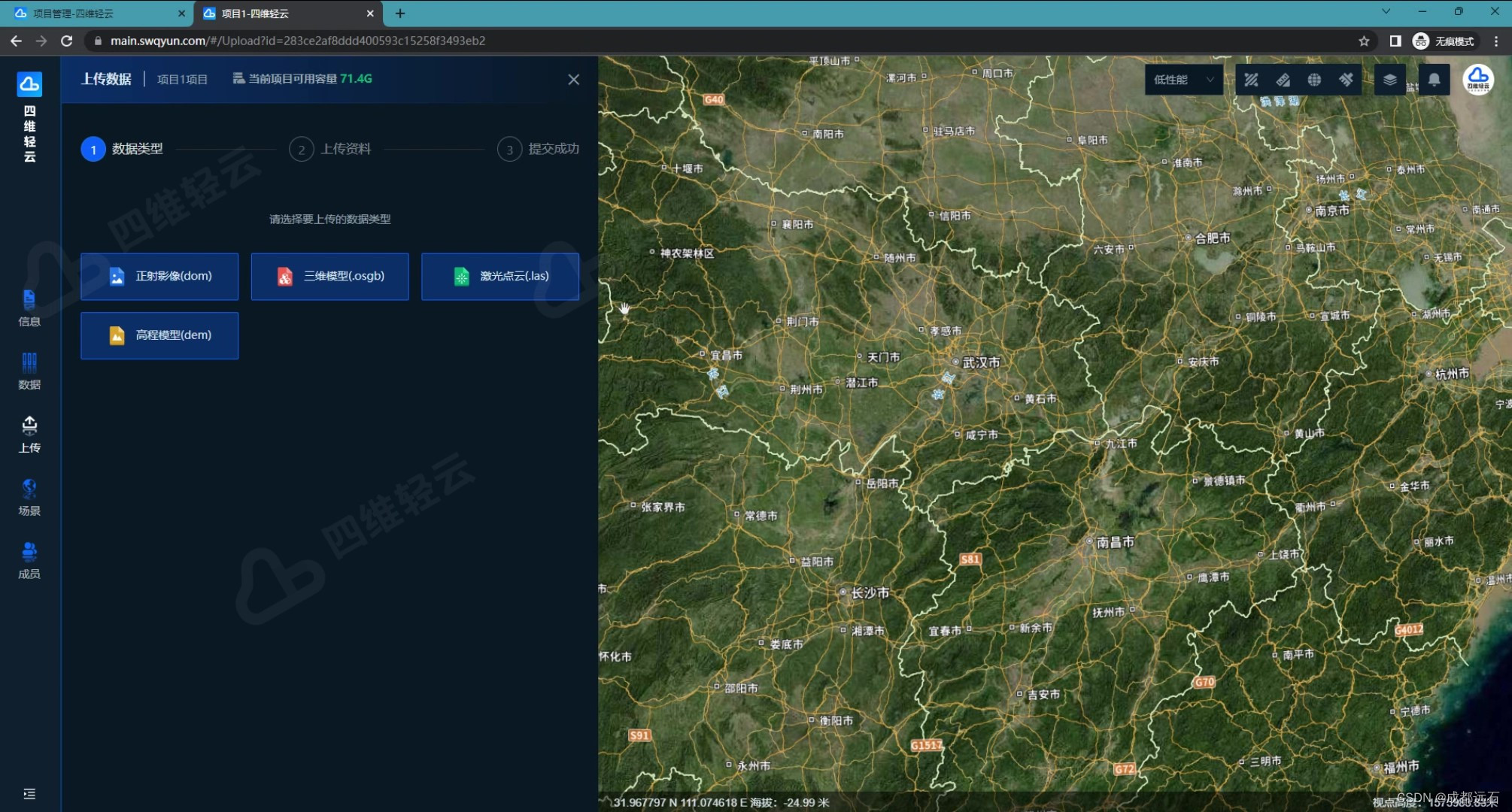Go to step 1 数据类型

(122, 149)
